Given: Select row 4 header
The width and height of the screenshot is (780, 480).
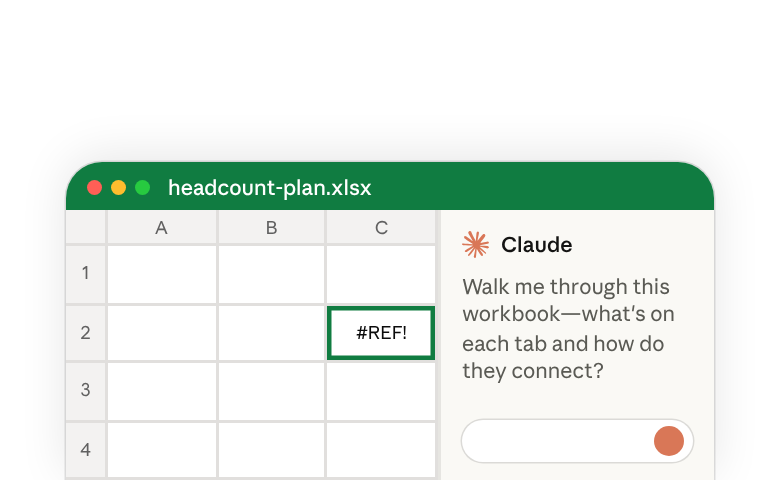Looking at the screenshot, I should coord(86,450).
